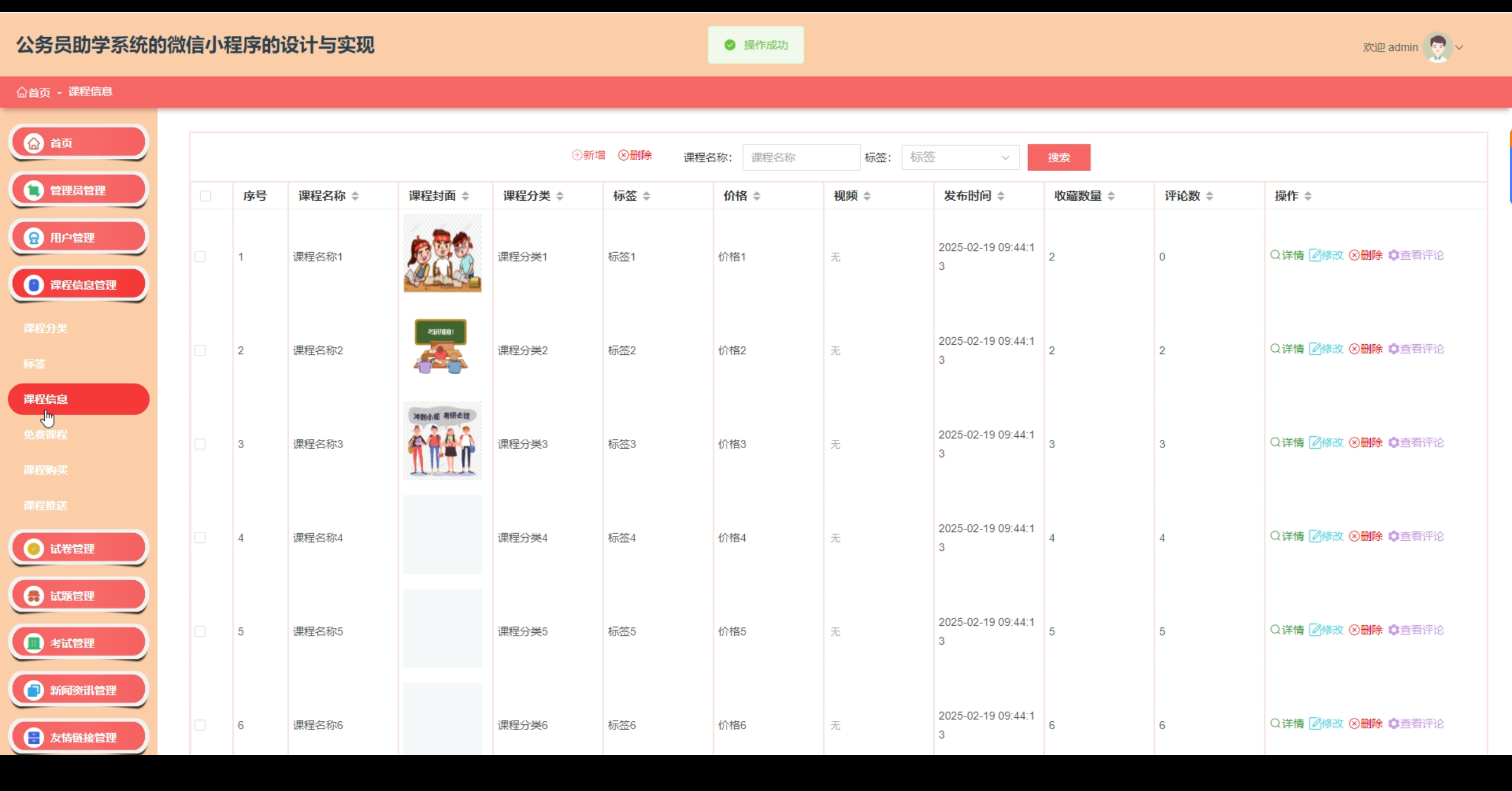Viewport: 1512px width, 791px height.
Task: Click the 新闻资讯管理 sidebar icon
Action: pos(34,690)
